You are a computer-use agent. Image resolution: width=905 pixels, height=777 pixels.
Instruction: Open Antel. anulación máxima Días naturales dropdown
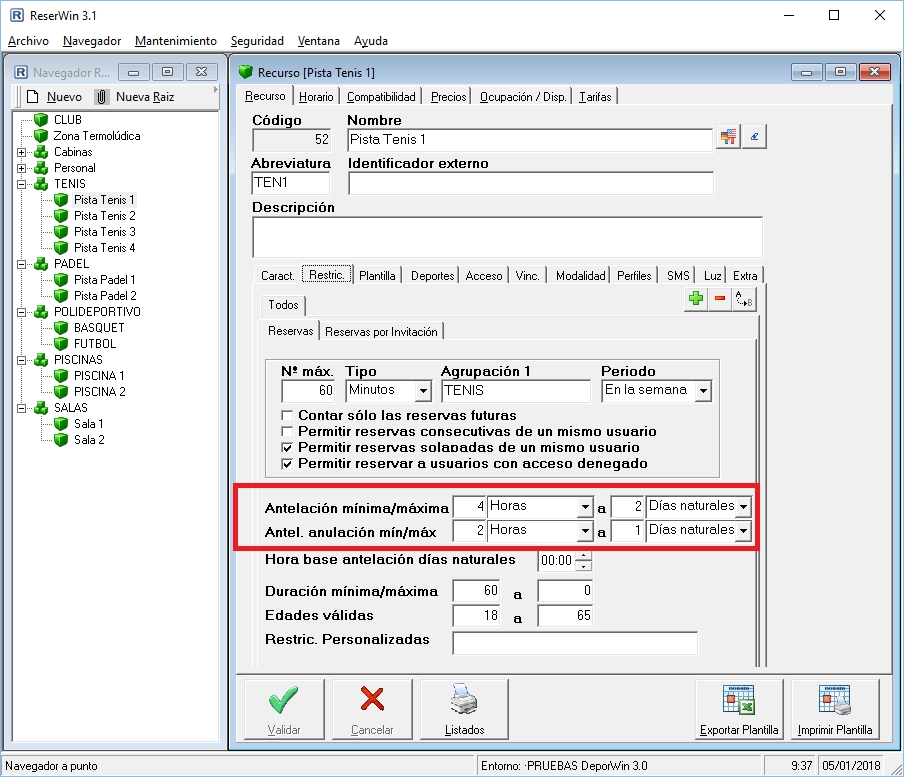743,531
